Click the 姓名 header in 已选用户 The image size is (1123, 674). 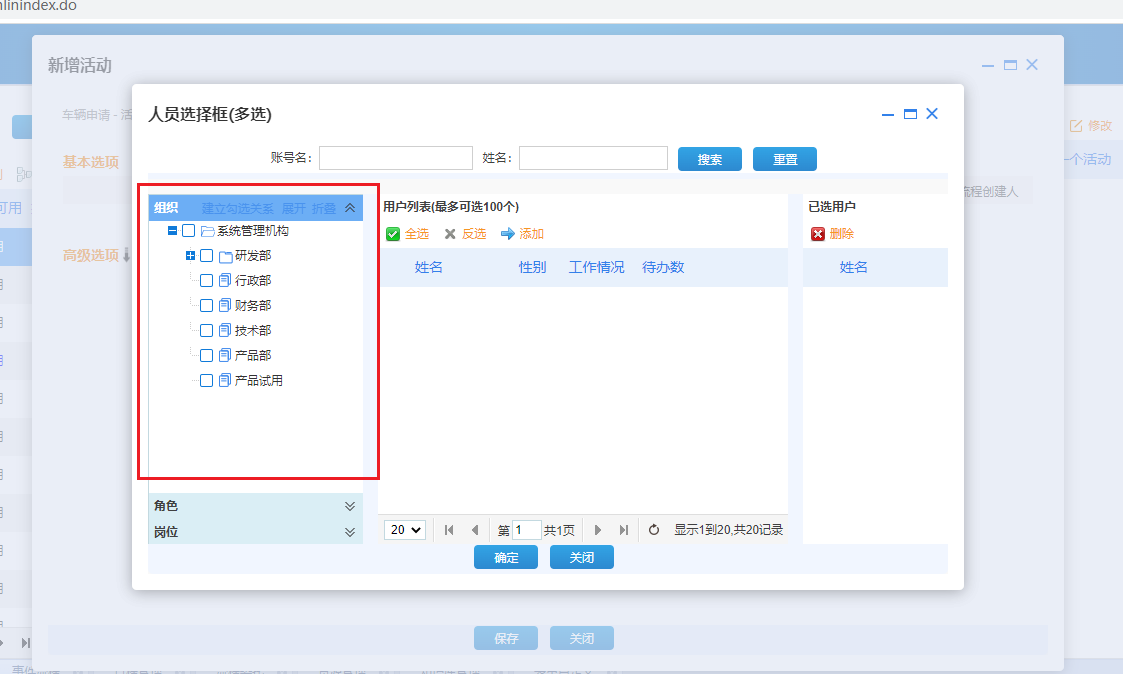(853, 267)
